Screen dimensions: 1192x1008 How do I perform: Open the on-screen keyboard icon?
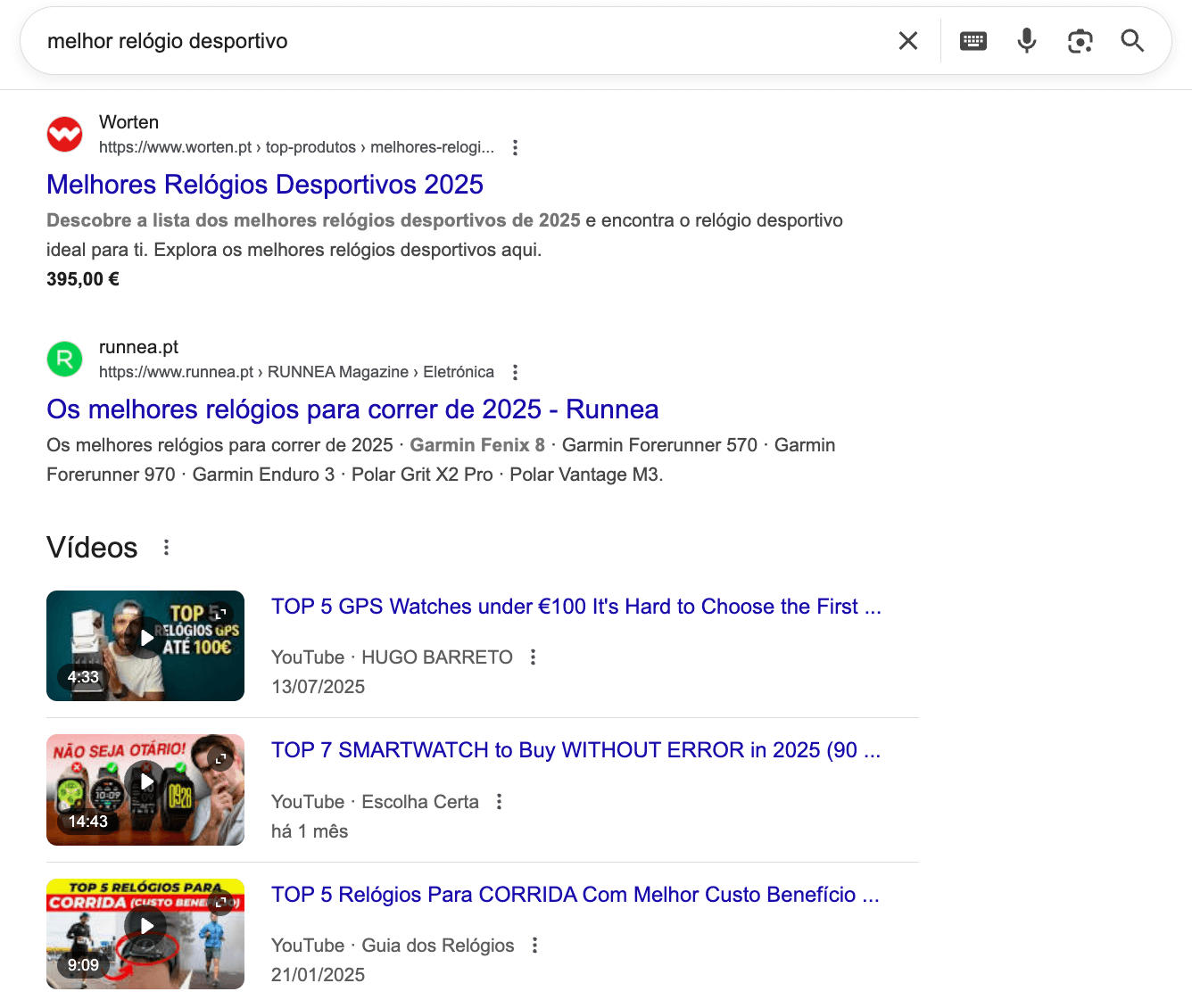973,40
